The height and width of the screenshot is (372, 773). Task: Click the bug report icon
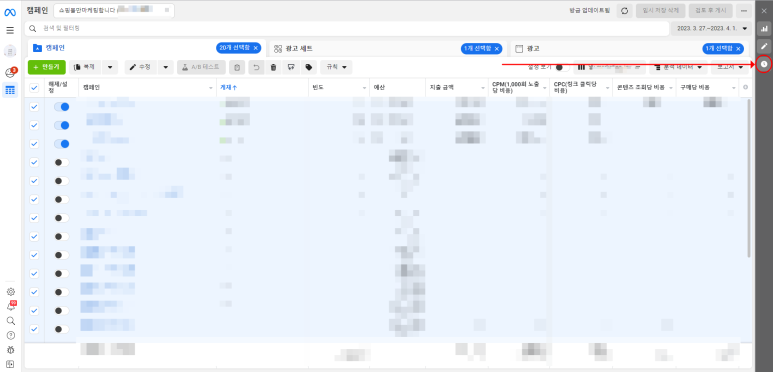[10, 350]
